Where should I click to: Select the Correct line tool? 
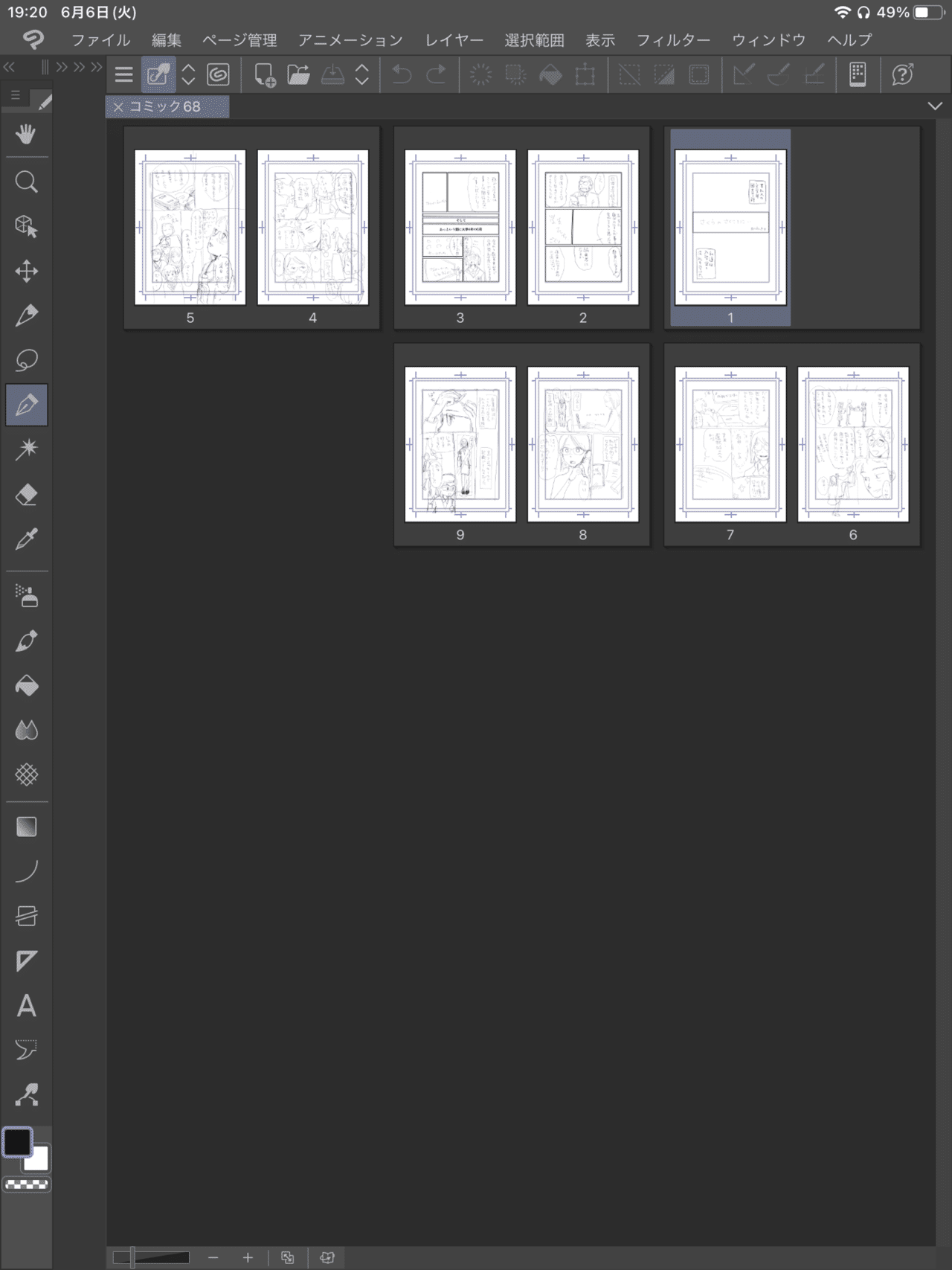[x=26, y=1094]
